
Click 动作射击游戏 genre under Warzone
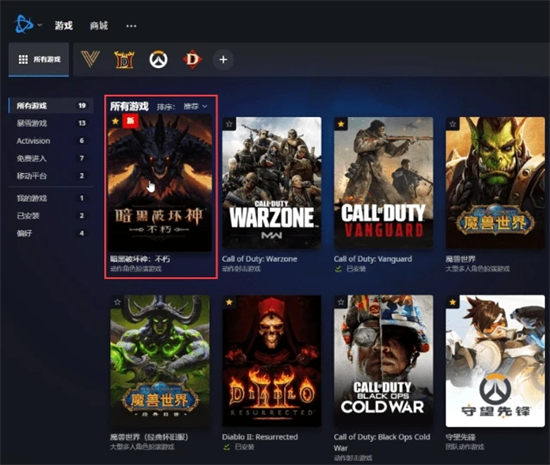click(x=241, y=269)
